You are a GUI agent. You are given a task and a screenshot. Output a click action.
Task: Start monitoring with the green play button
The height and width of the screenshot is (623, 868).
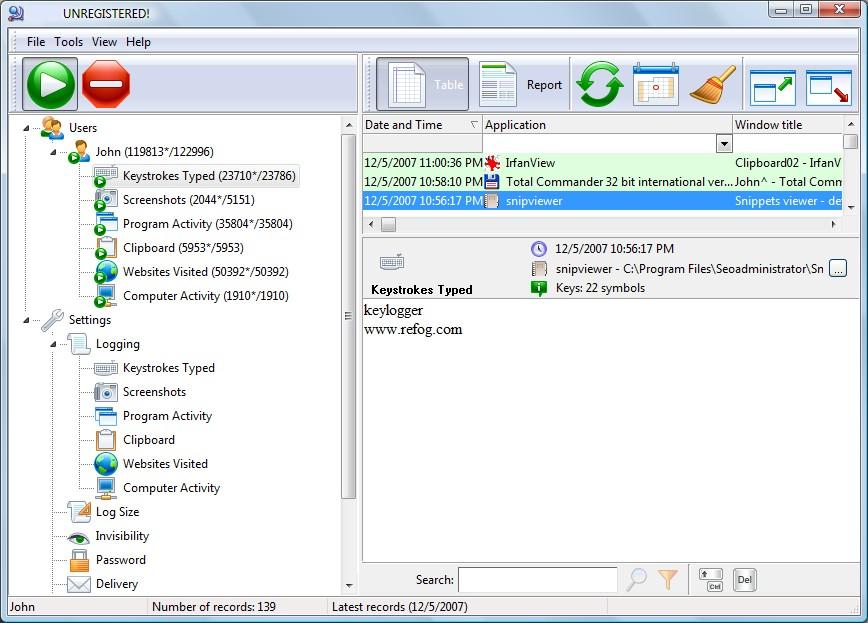click(50, 84)
